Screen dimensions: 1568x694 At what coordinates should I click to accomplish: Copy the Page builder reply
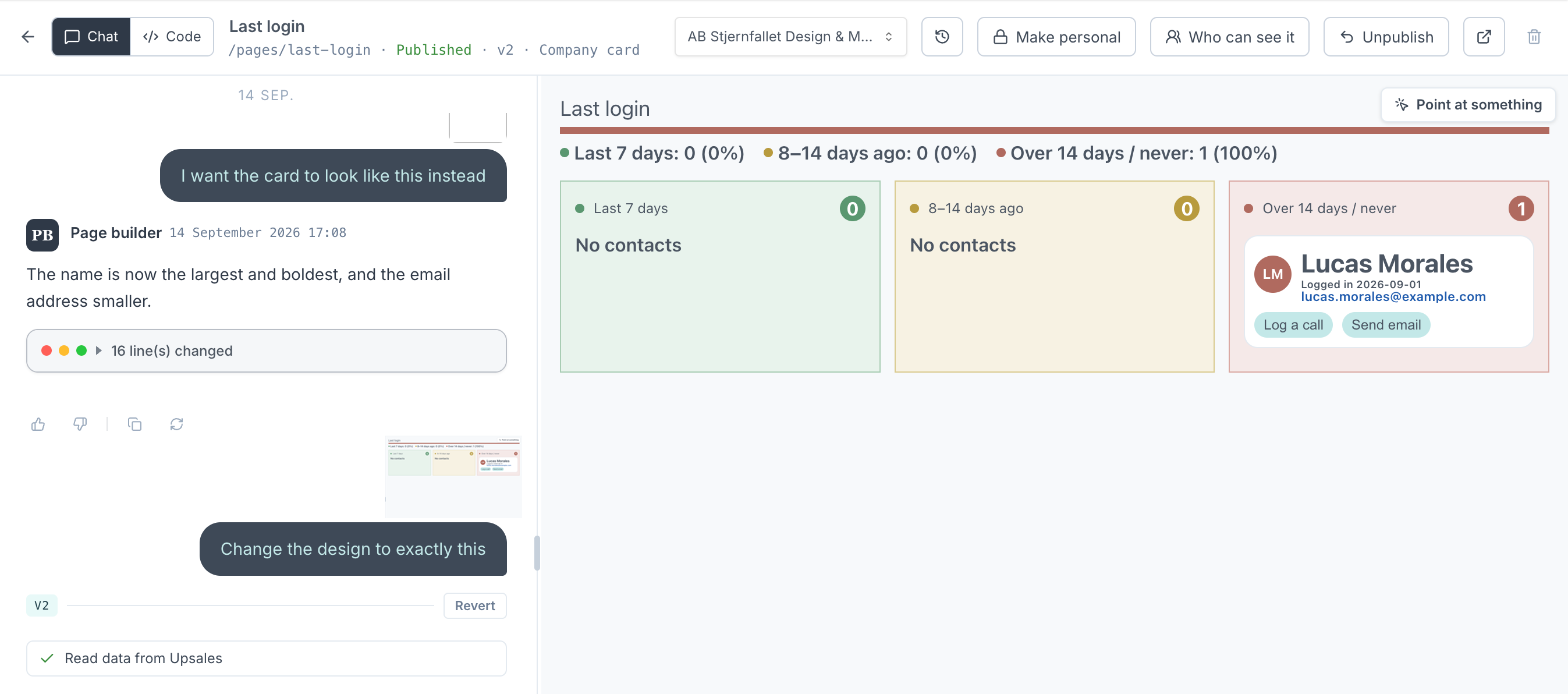(x=135, y=424)
